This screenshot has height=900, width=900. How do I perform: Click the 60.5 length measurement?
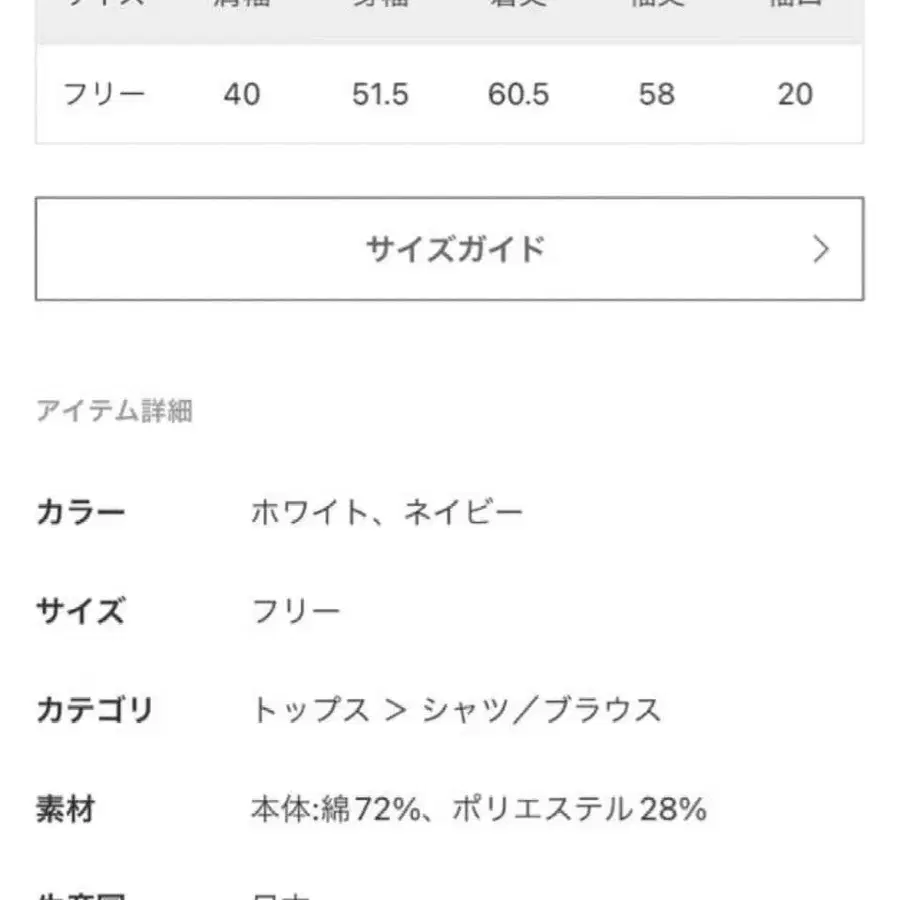tap(520, 95)
